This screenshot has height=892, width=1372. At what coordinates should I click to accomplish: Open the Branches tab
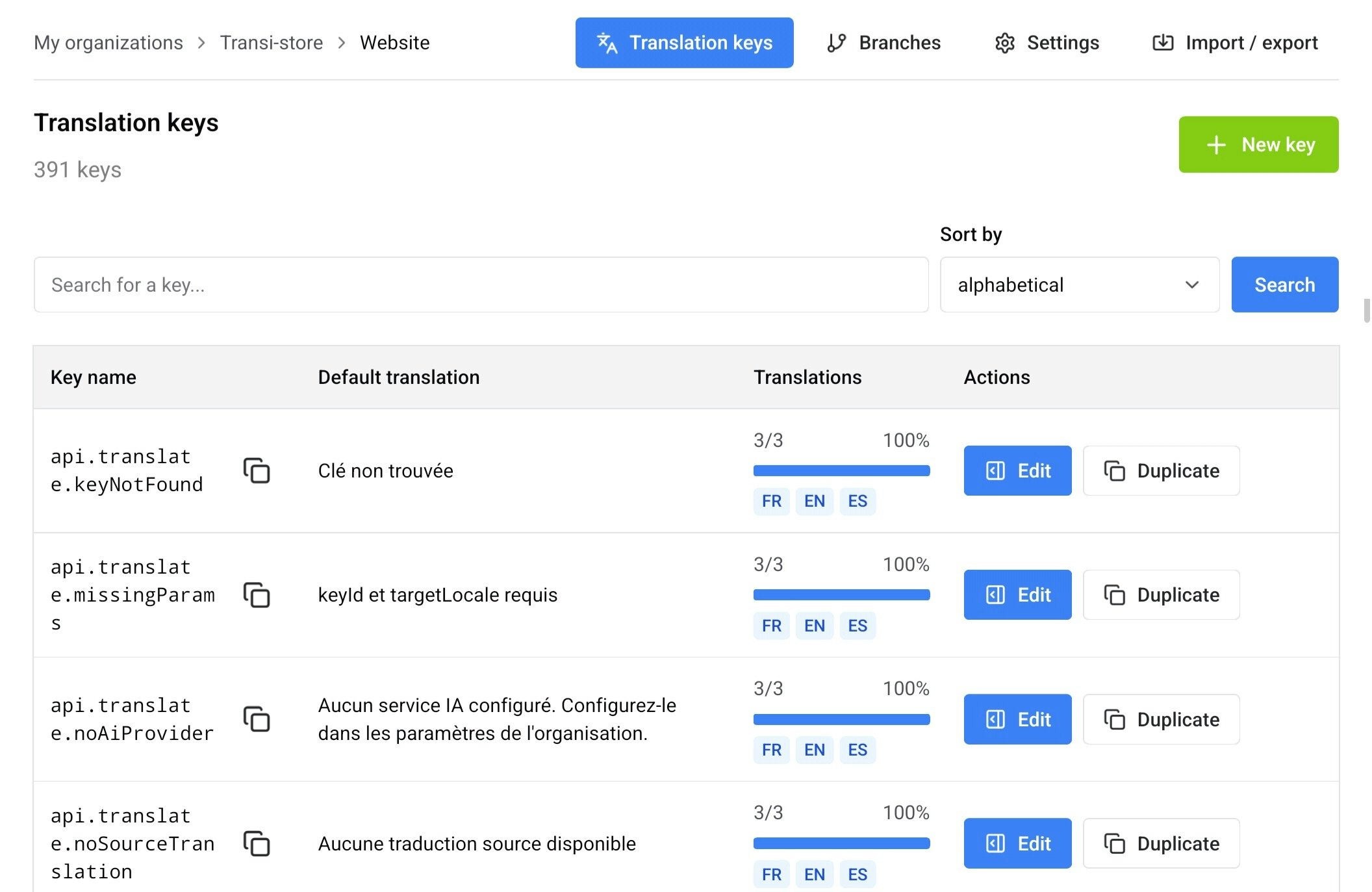coord(883,43)
